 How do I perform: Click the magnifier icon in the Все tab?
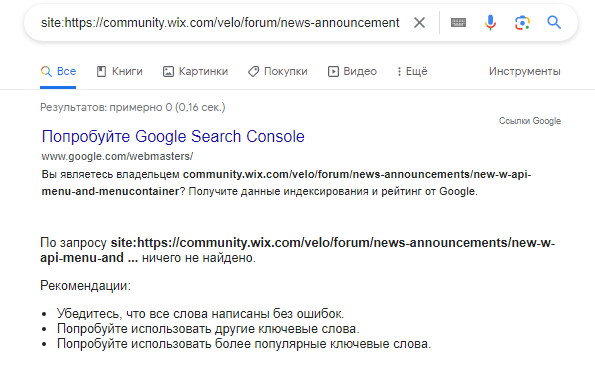pyautogui.click(x=46, y=71)
